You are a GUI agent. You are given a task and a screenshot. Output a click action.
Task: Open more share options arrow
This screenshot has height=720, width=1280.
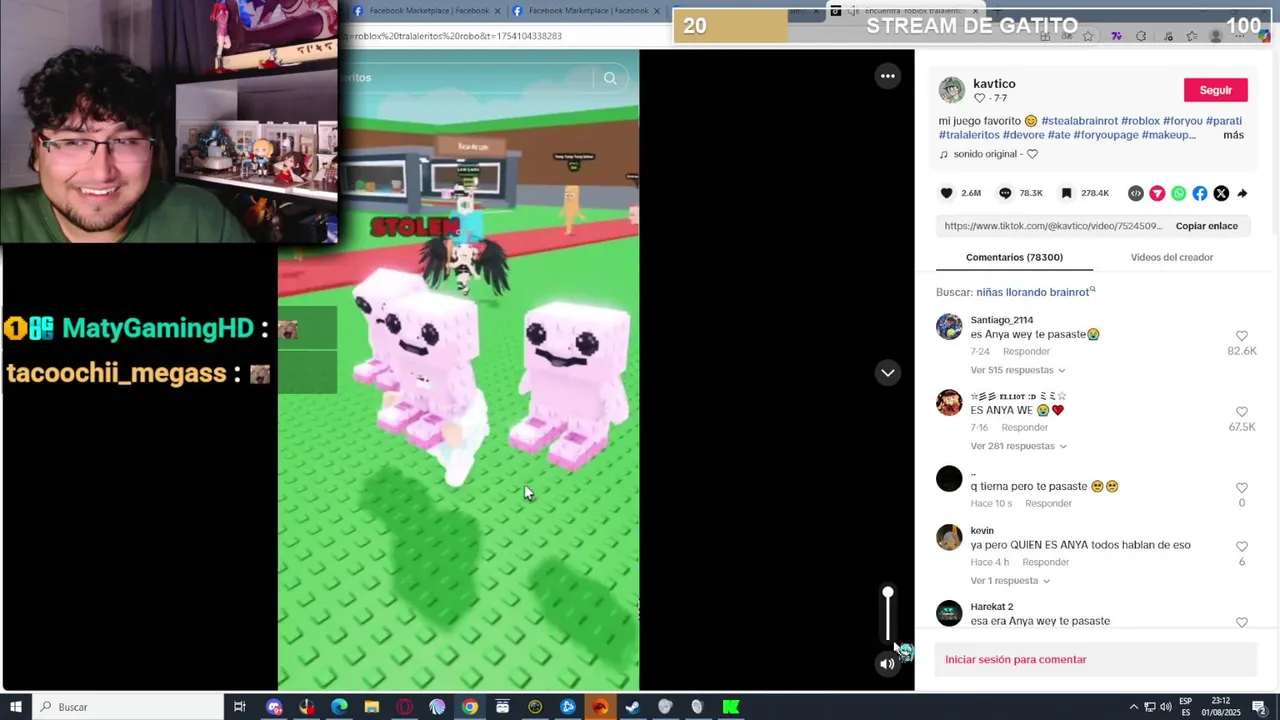1242,193
